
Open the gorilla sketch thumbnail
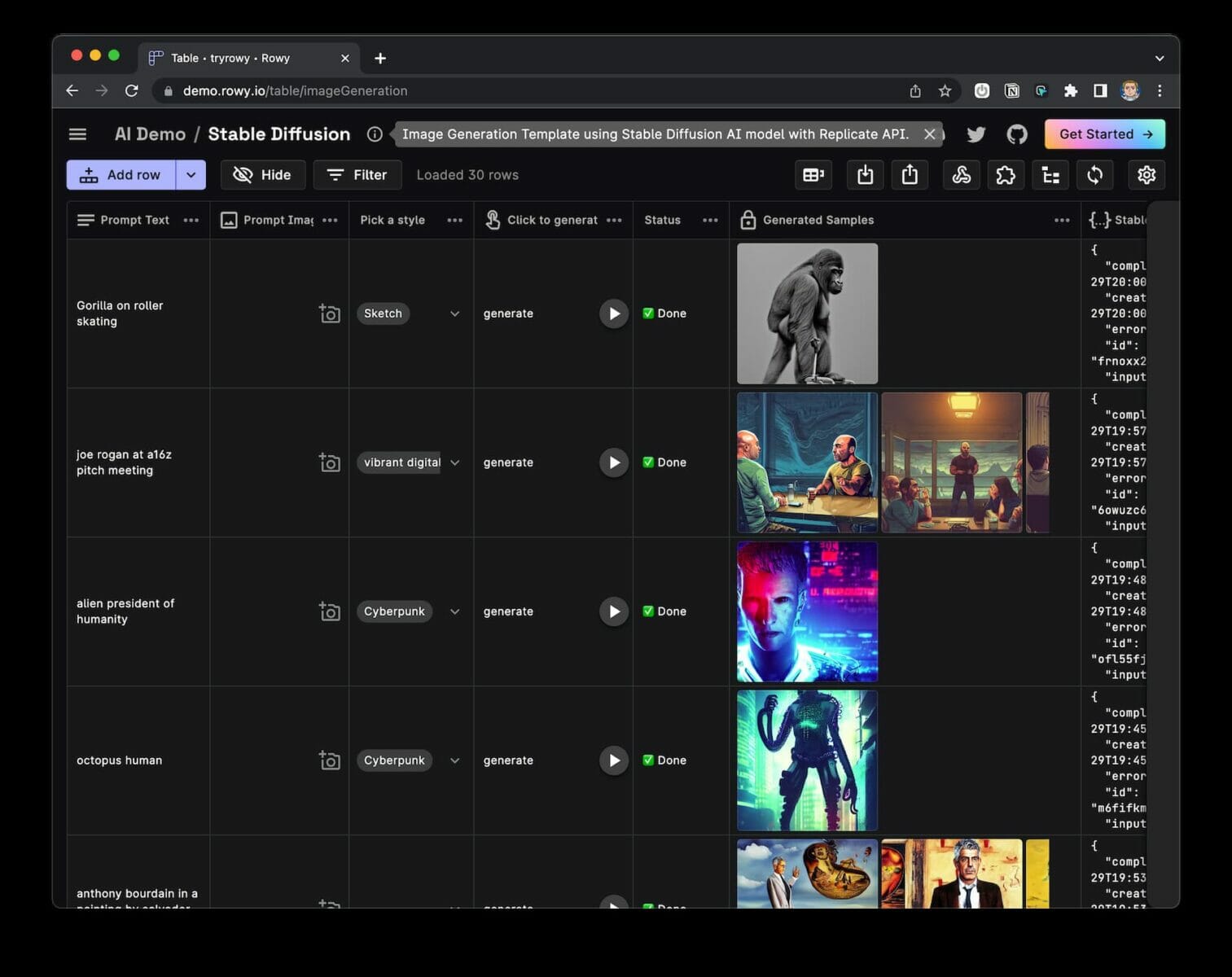(807, 313)
